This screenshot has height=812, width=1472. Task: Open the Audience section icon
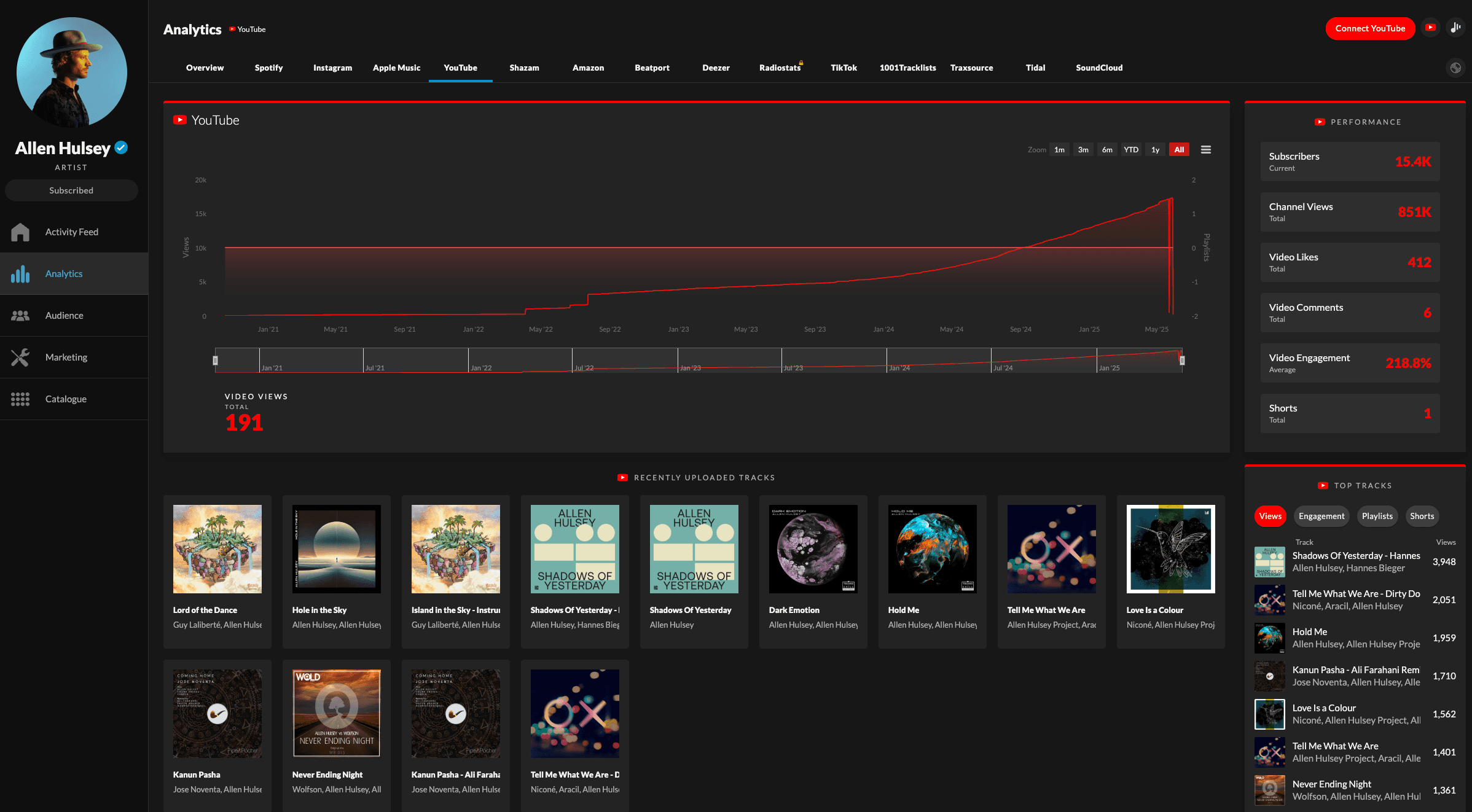[20, 315]
